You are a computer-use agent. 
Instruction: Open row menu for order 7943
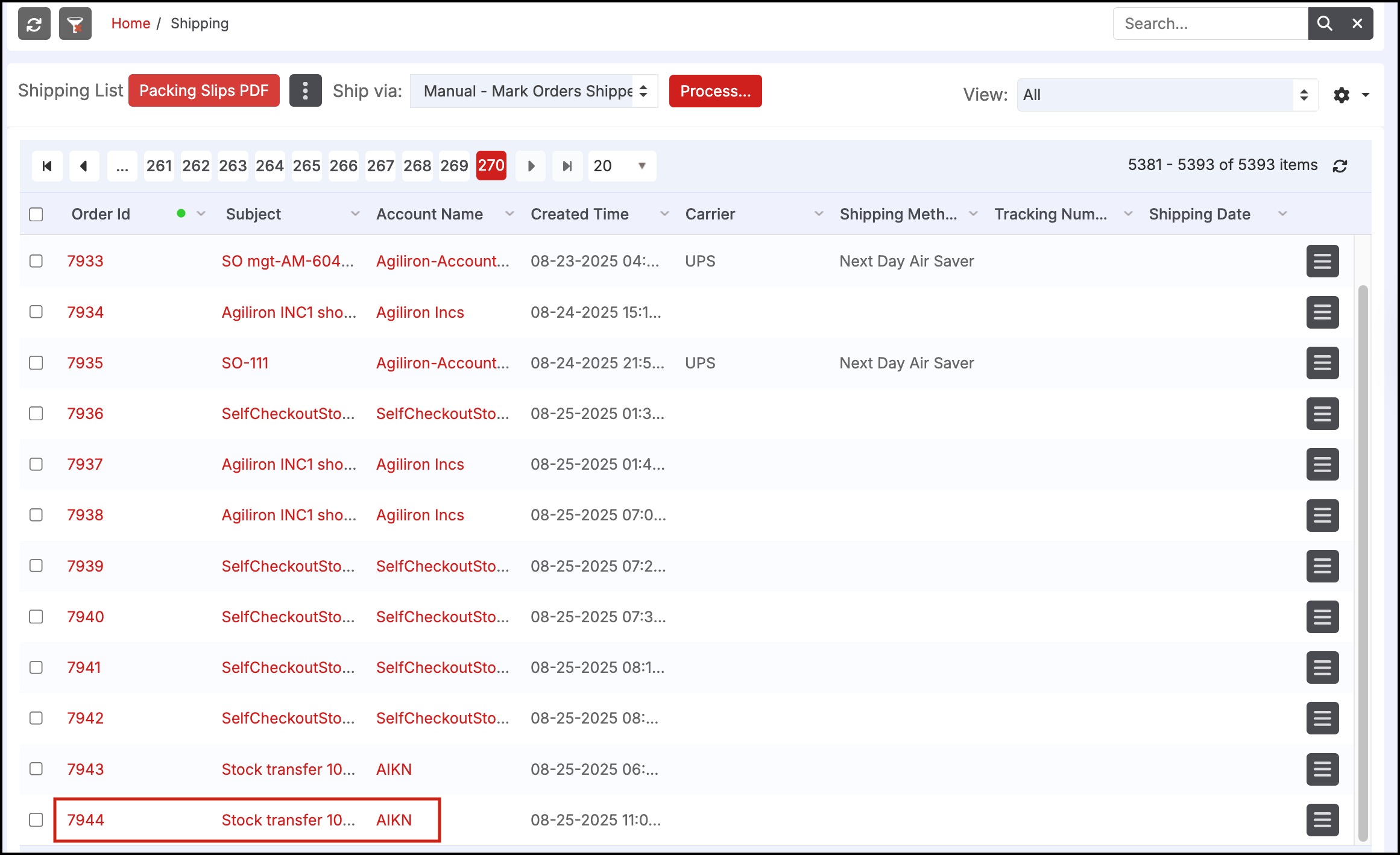click(x=1322, y=769)
